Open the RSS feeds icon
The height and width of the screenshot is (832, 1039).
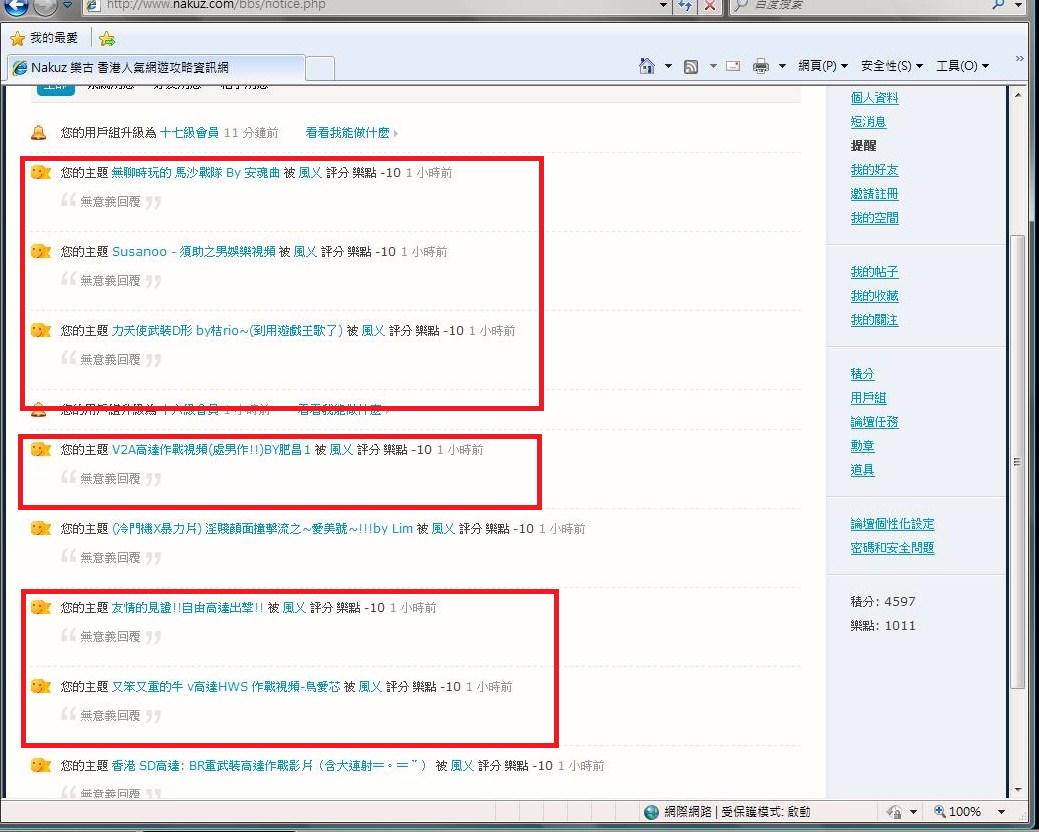click(690, 66)
